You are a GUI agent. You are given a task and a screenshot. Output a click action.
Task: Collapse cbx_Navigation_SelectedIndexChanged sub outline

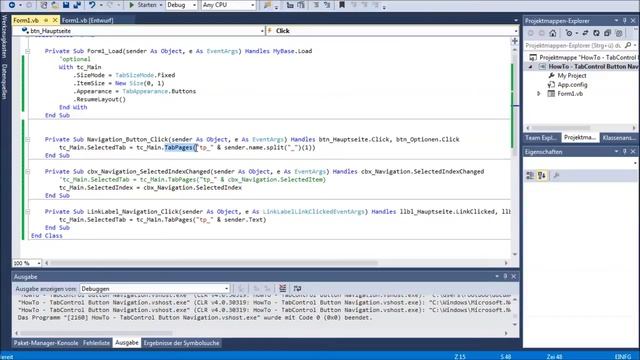tap(28, 171)
